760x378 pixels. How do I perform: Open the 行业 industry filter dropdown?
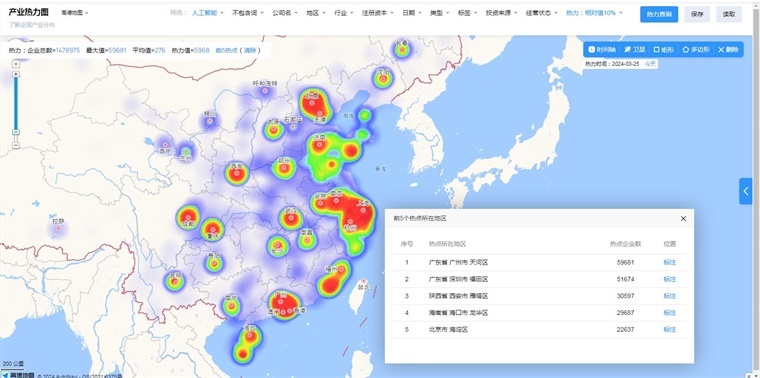coord(344,13)
